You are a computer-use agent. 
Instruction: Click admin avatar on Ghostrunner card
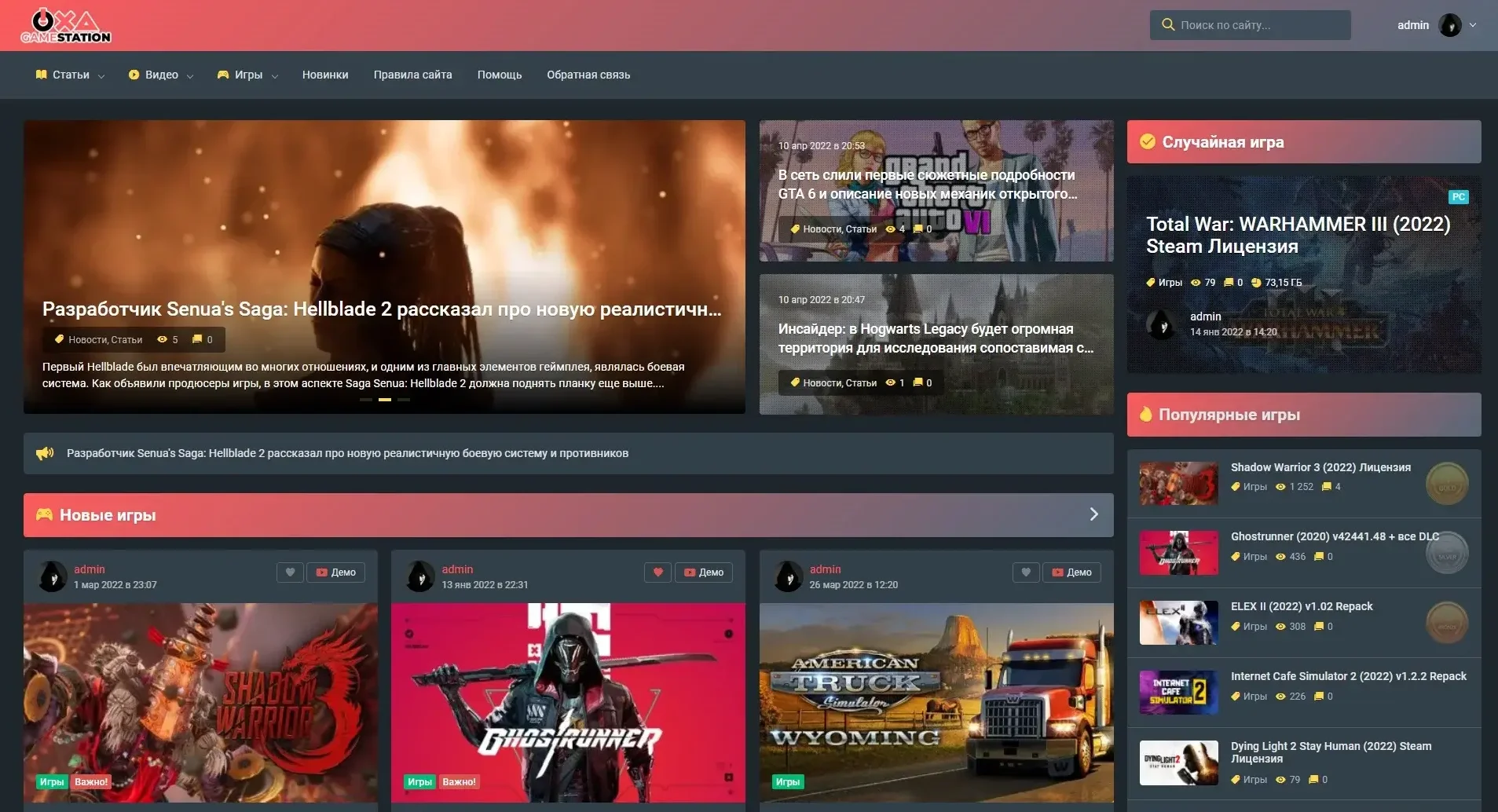tap(420, 576)
